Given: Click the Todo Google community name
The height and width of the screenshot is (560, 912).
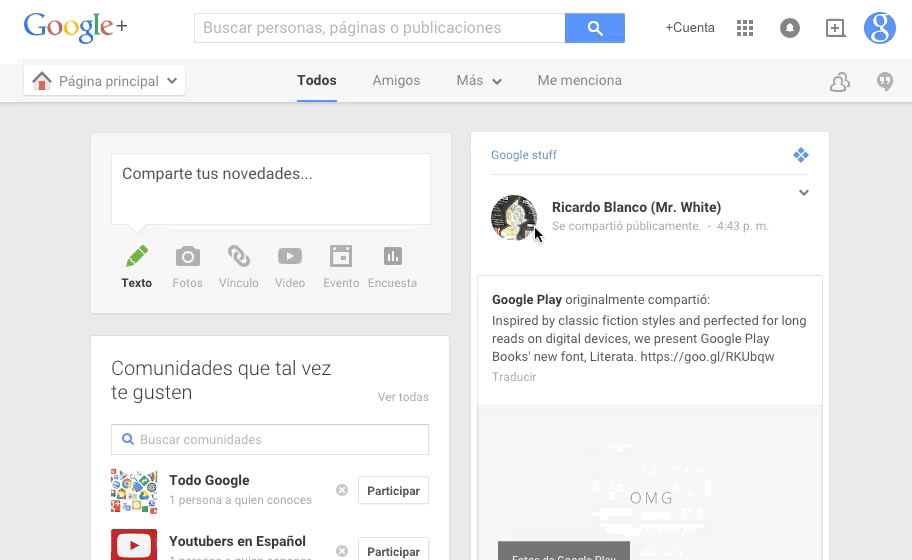Looking at the screenshot, I should click(x=209, y=480).
